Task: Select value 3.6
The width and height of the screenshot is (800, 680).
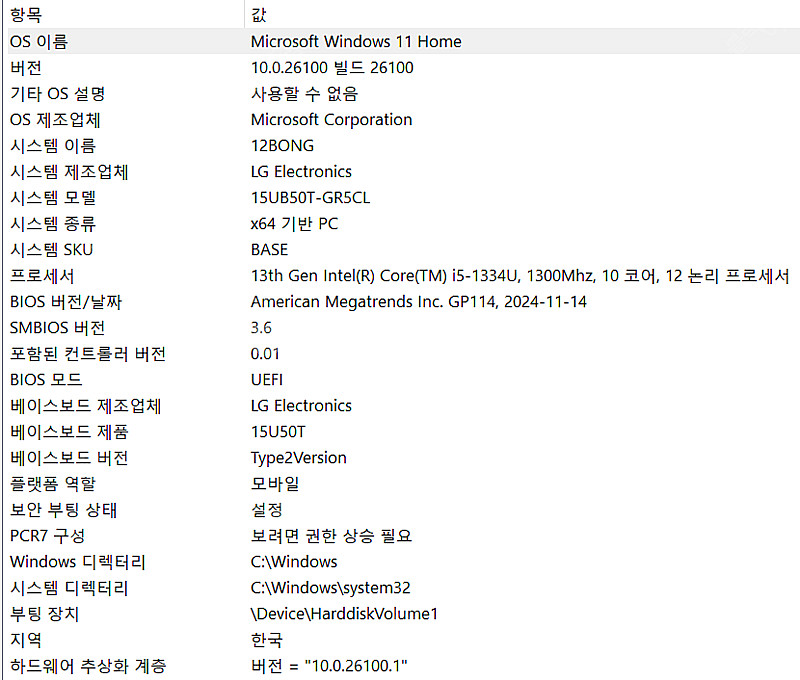Action: pos(261,328)
